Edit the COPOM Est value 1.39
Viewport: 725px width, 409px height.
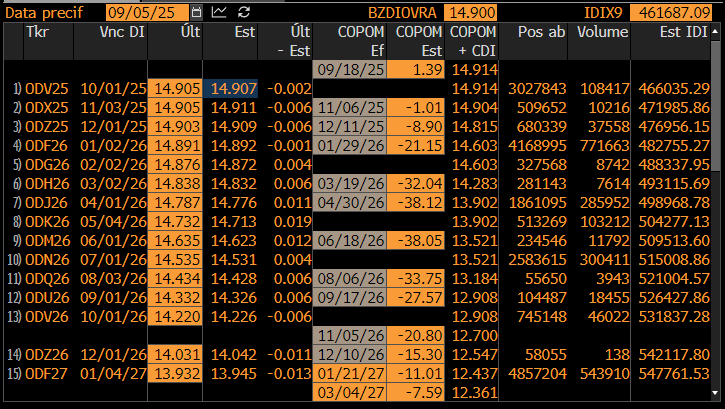click(x=416, y=70)
